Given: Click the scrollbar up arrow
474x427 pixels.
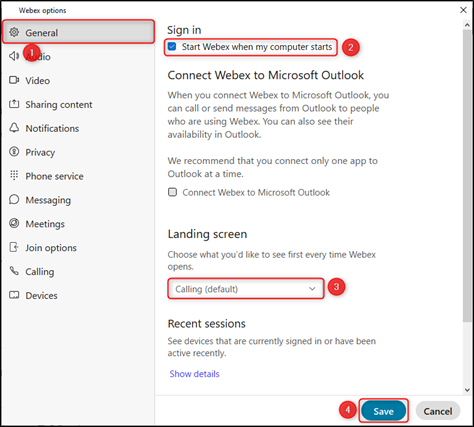Looking at the screenshot, I should pos(467,25).
